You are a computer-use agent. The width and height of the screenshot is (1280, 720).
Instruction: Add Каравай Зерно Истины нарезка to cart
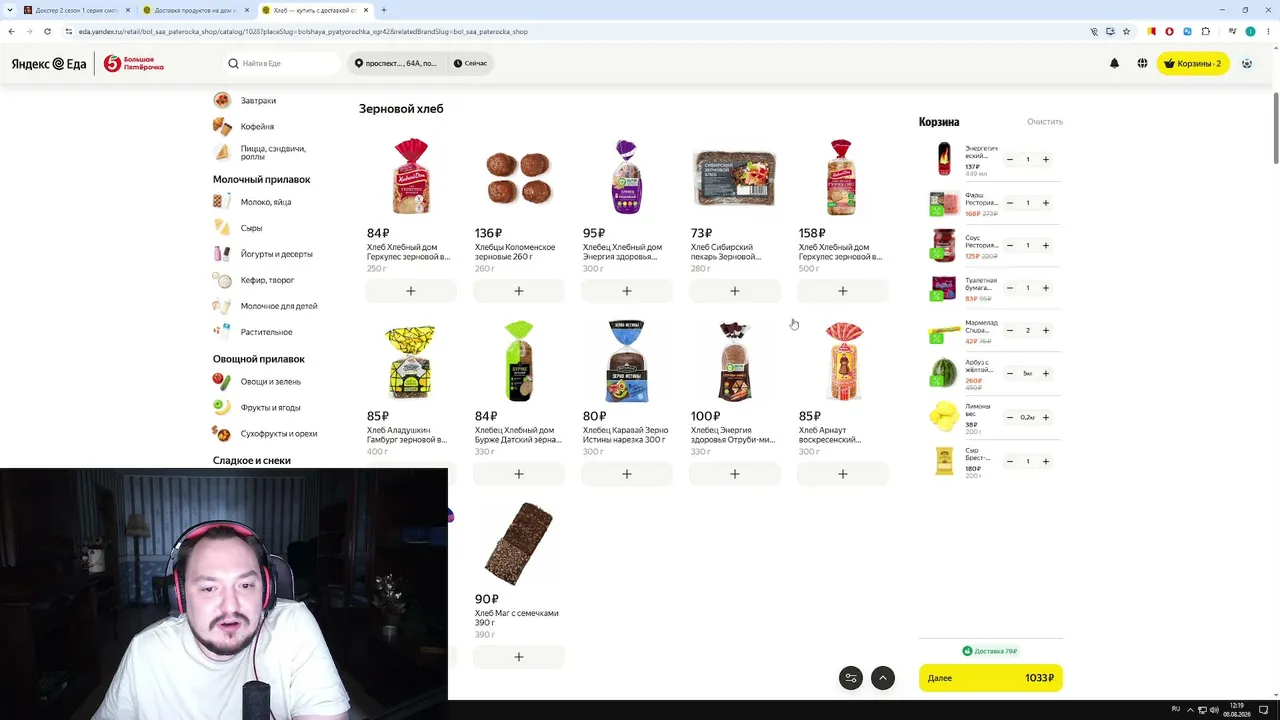[627, 474]
